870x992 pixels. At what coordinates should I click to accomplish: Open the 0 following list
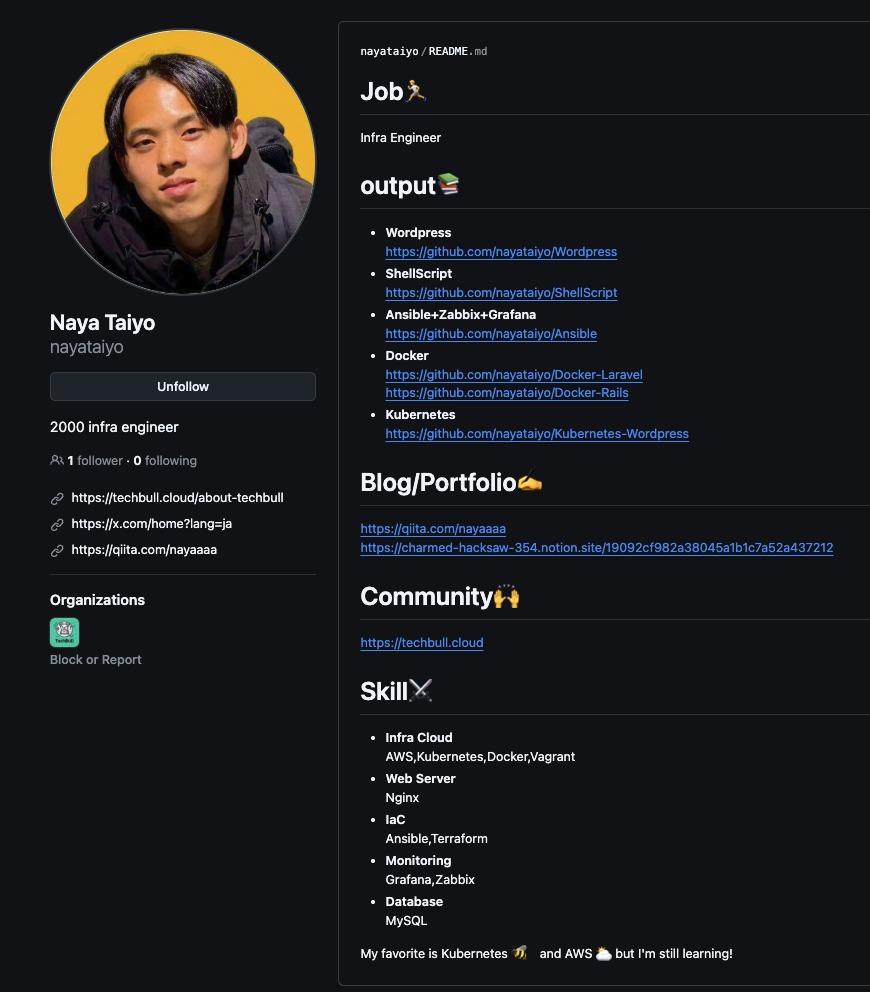(x=165, y=461)
